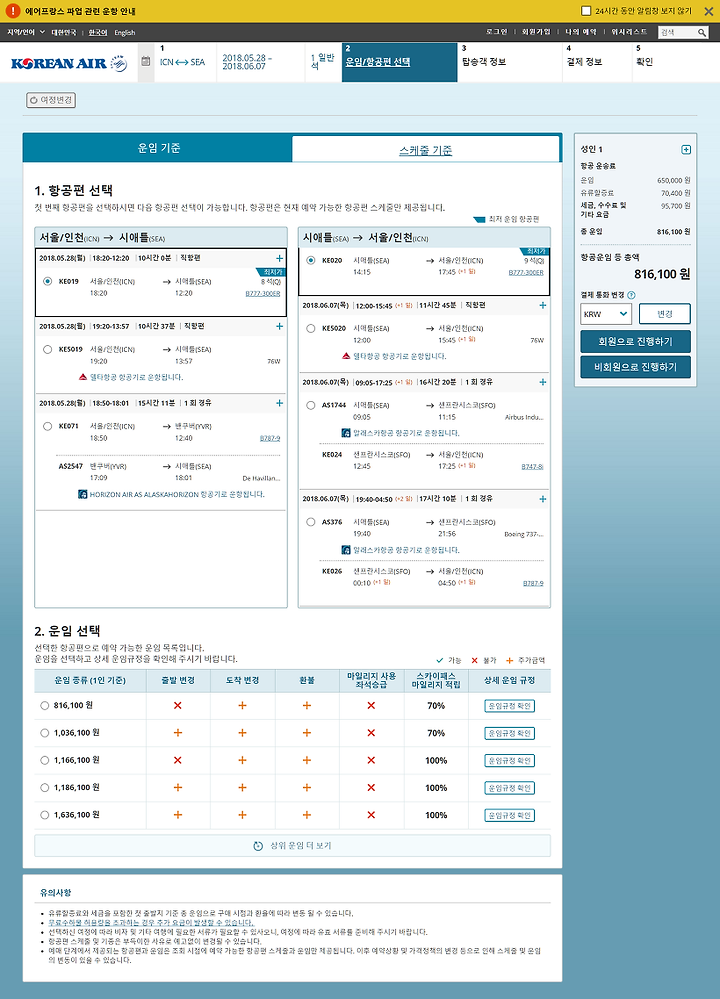The width and height of the screenshot is (720, 999).
Task: Open the 나의 예약 menu item
Action: click(x=580, y=32)
